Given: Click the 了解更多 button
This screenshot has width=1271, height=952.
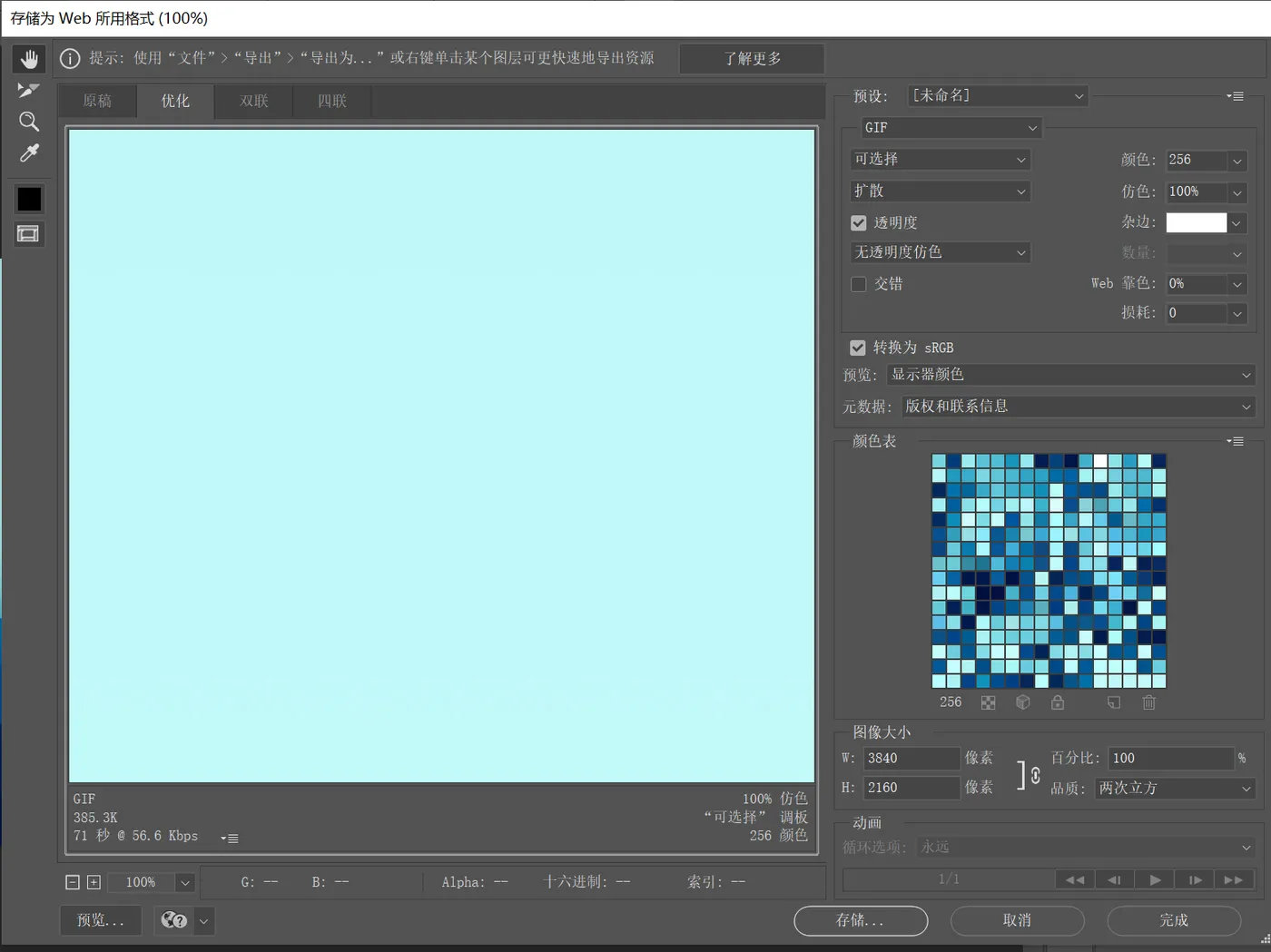Looking at the screenshot, I should pyautogui.click(x=752, y=59).
